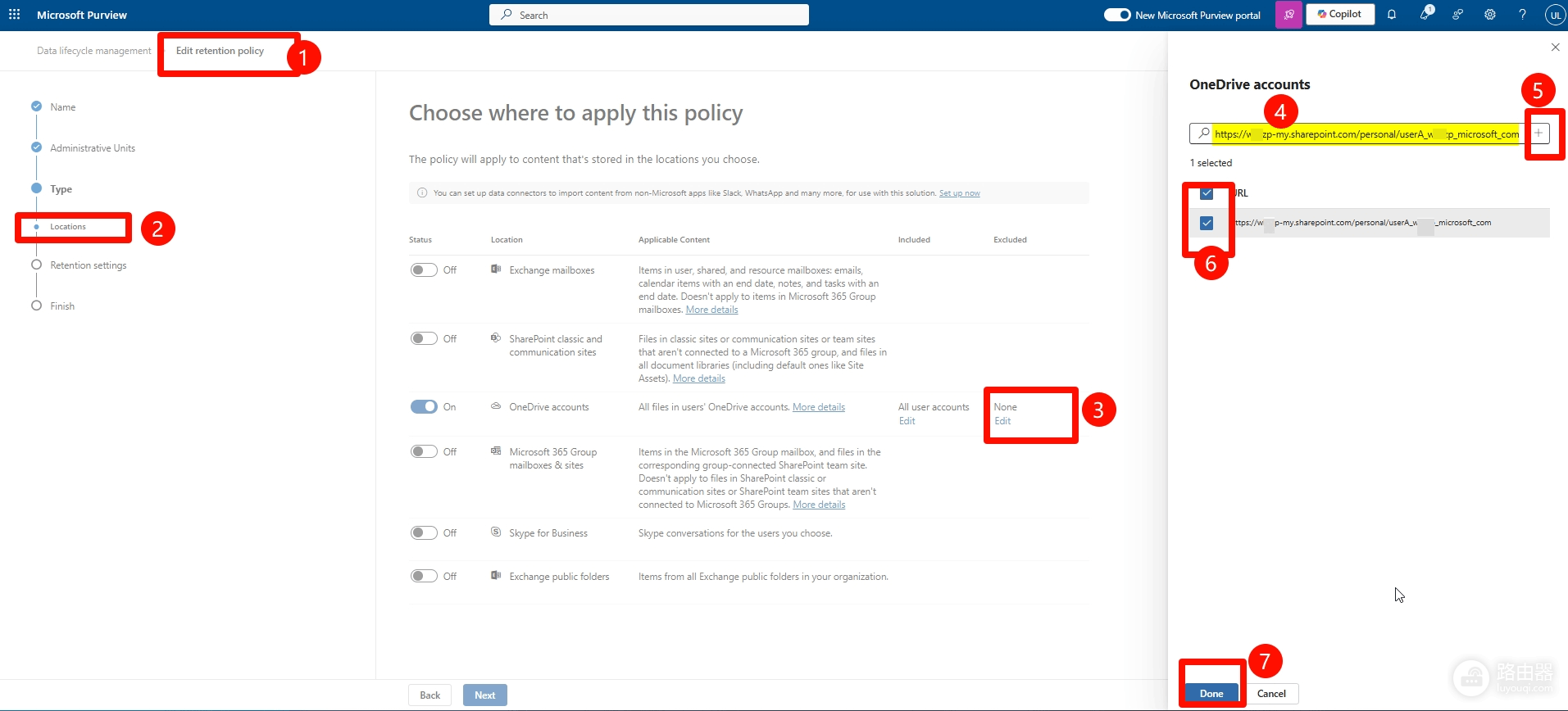Open the settings gear in header
Screen dimensions: 1568x711
pos(1490,15)
